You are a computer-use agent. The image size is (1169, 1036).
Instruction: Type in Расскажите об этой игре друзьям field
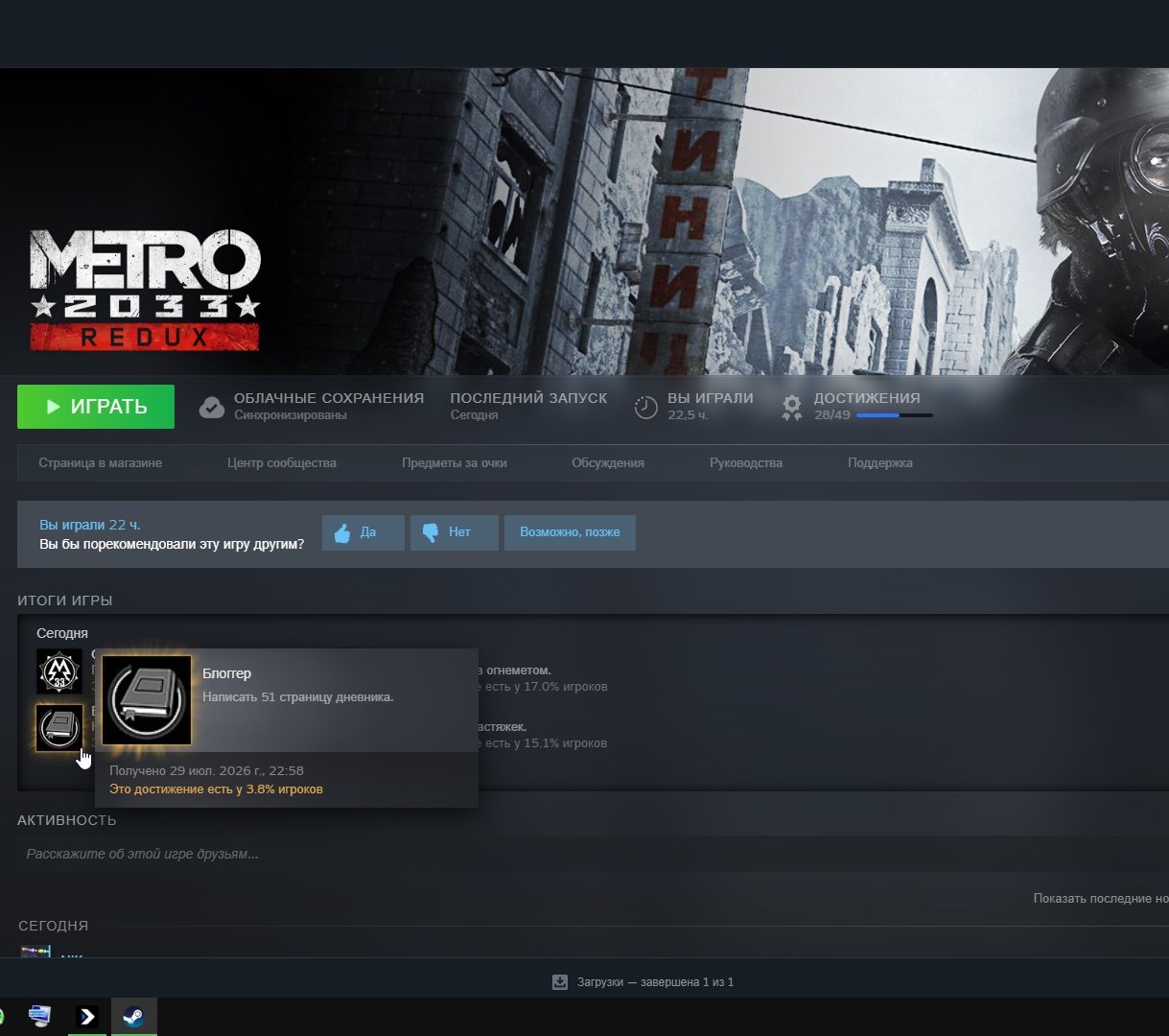tap(593, 854)
